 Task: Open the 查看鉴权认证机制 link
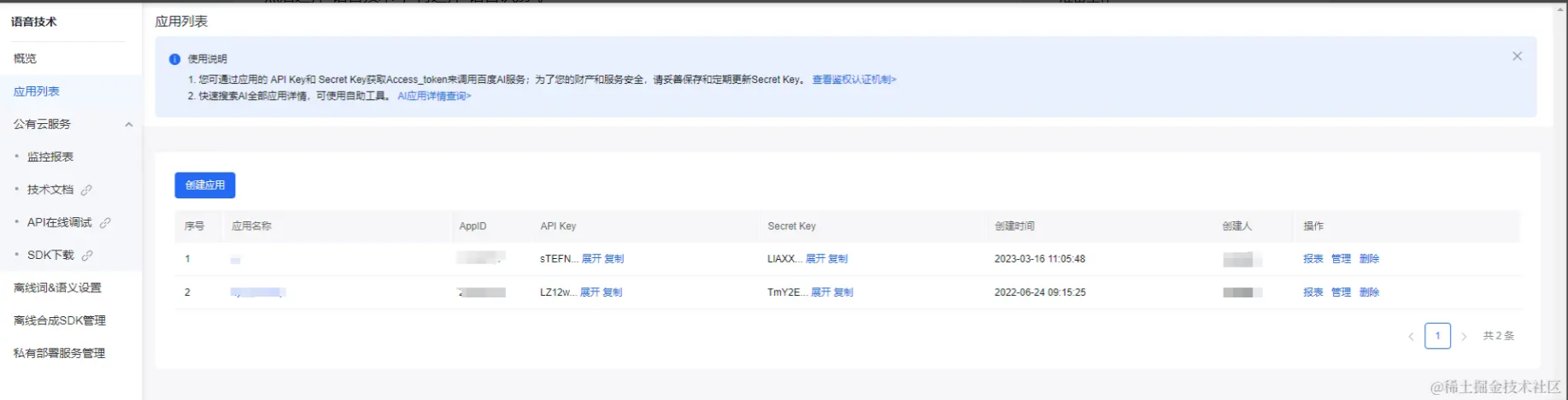point(854,79)
